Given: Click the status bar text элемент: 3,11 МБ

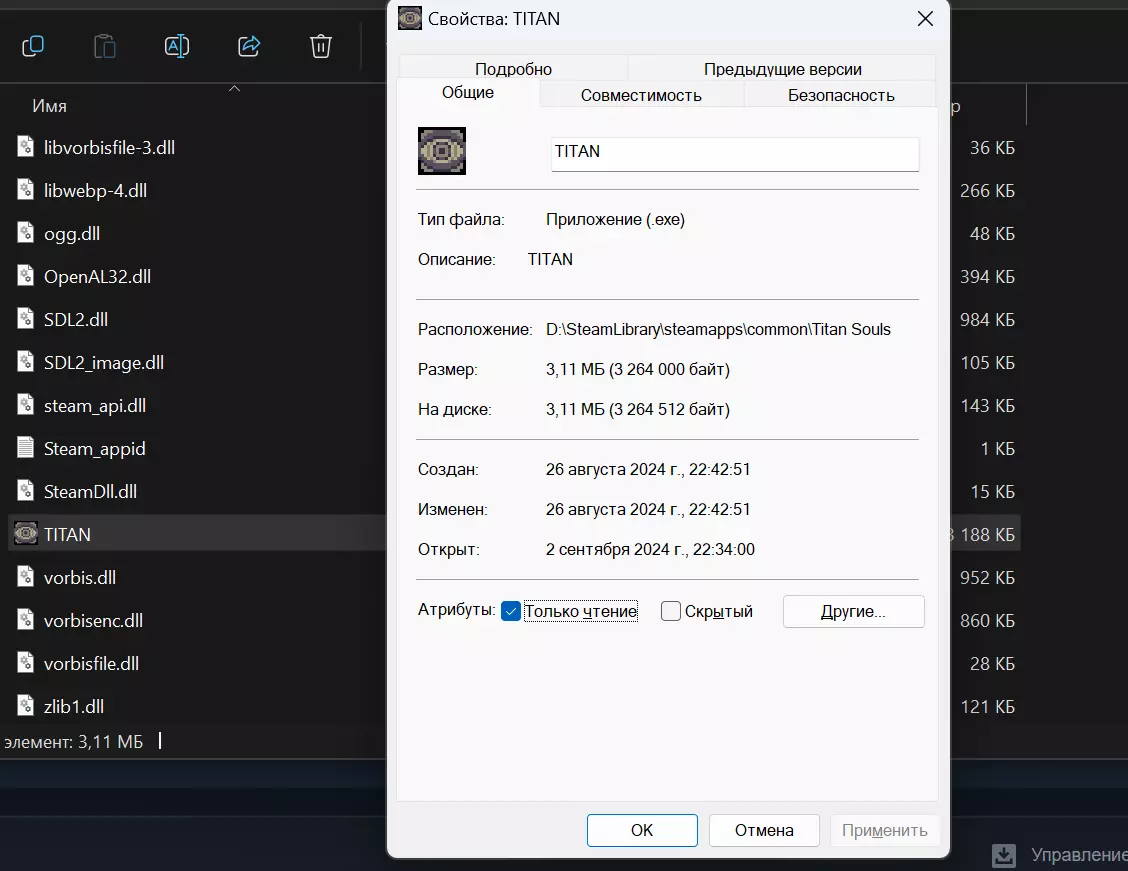Looking at the screenshot, I should click(x=73, y=742).
